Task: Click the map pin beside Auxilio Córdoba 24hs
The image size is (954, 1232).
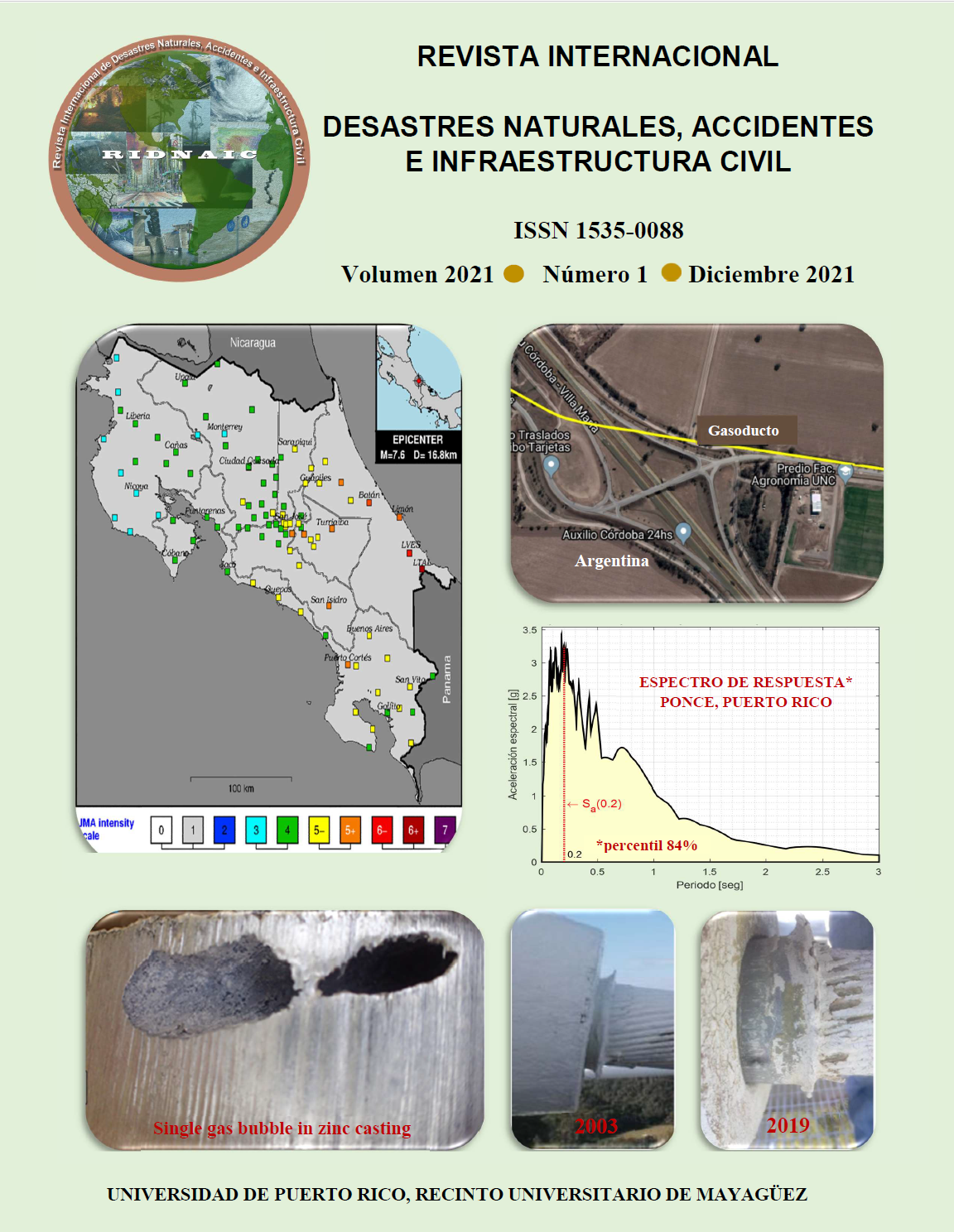Action: pyautogui.click(x=683, y=532)
